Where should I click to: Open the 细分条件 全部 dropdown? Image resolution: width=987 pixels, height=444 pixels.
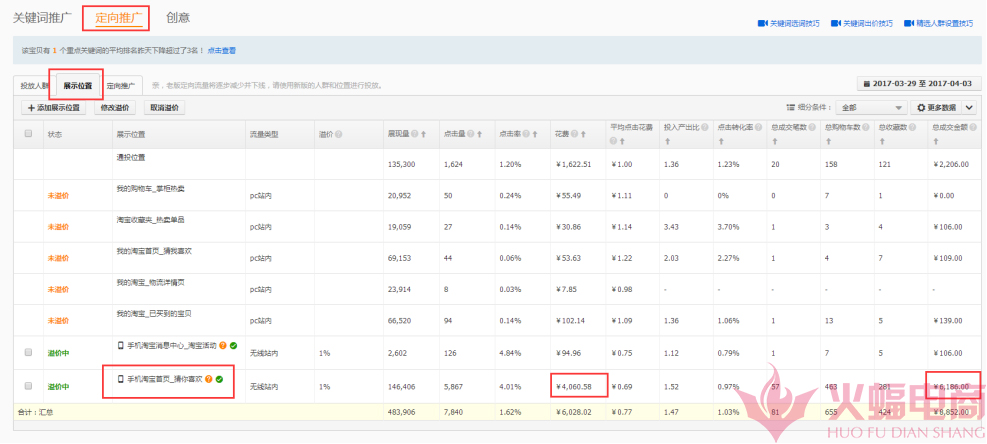pos(871,108)
